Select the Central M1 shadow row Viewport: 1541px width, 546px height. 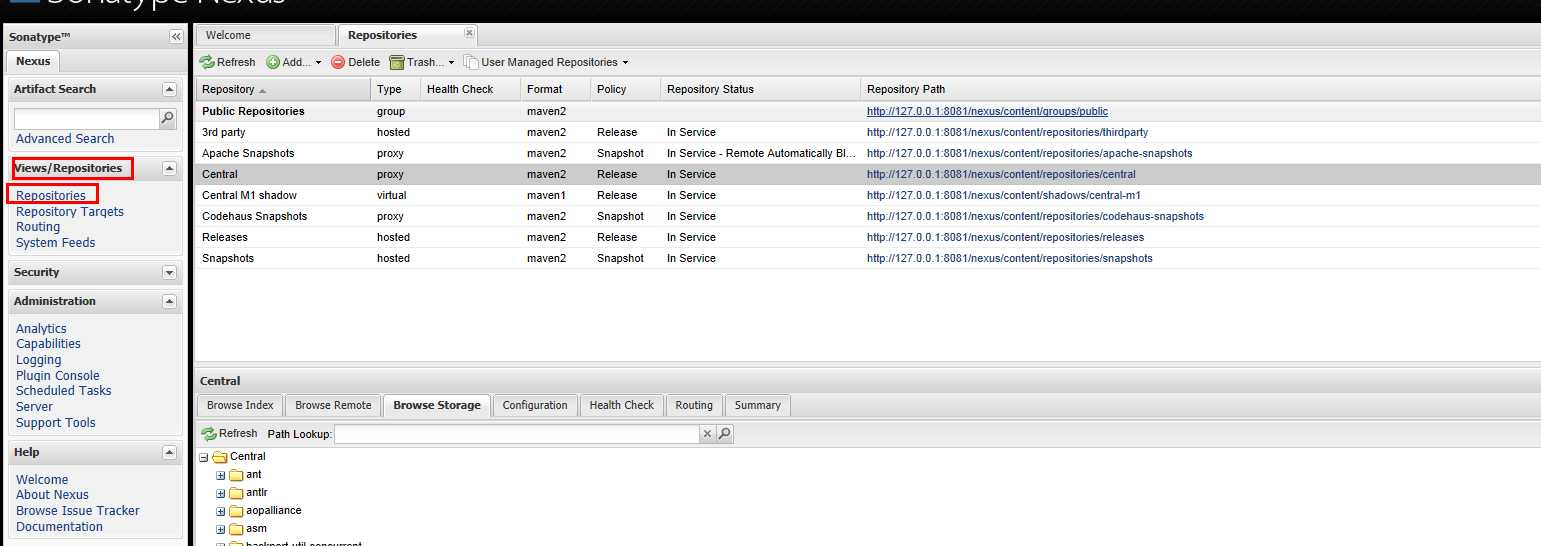tap(867, 195)
